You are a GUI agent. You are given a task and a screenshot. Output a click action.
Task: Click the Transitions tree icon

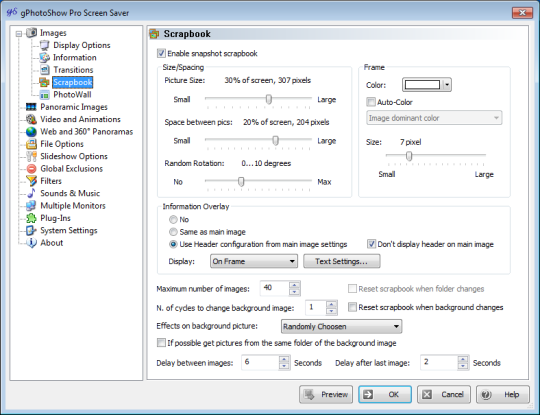[x=44, y=70]
